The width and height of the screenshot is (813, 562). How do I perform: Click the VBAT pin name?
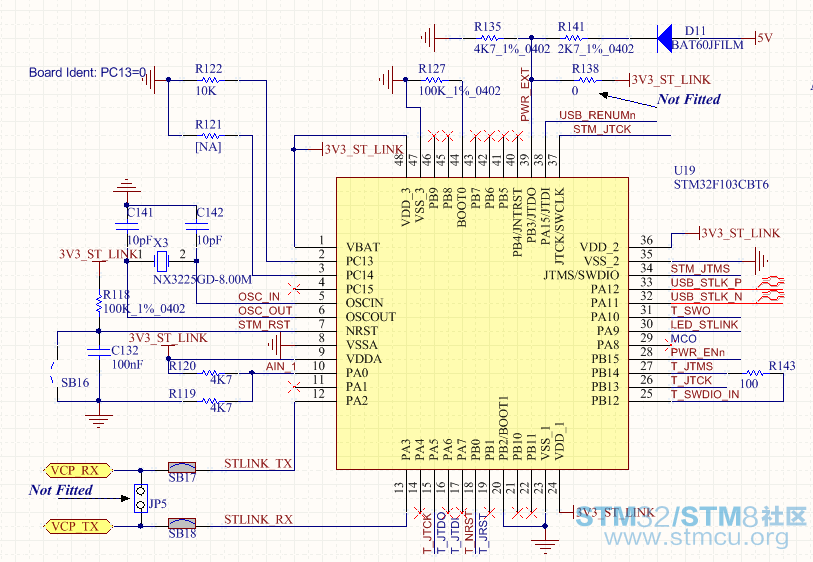[363, 247]
